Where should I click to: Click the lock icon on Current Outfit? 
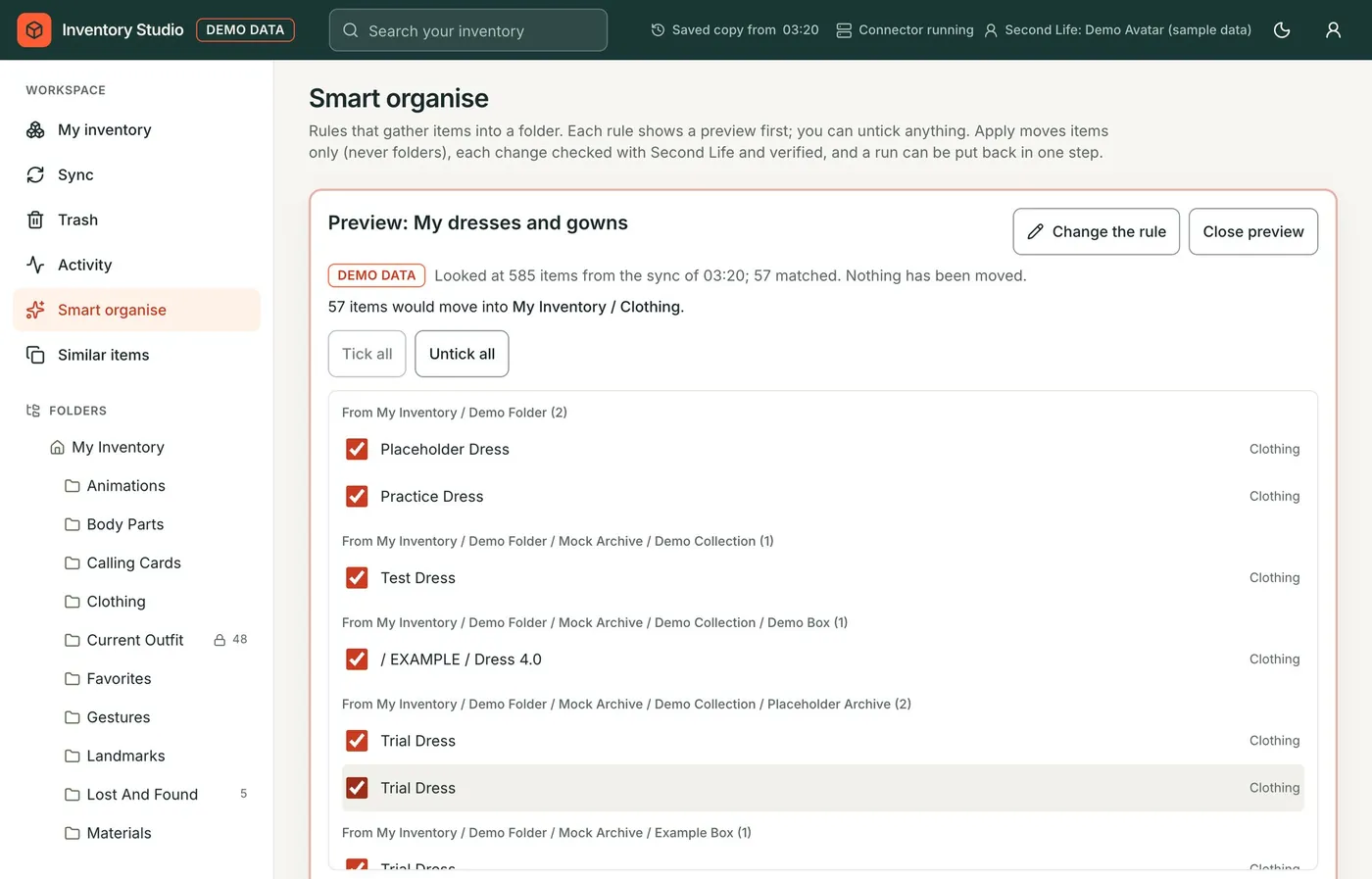pos(220,640)
